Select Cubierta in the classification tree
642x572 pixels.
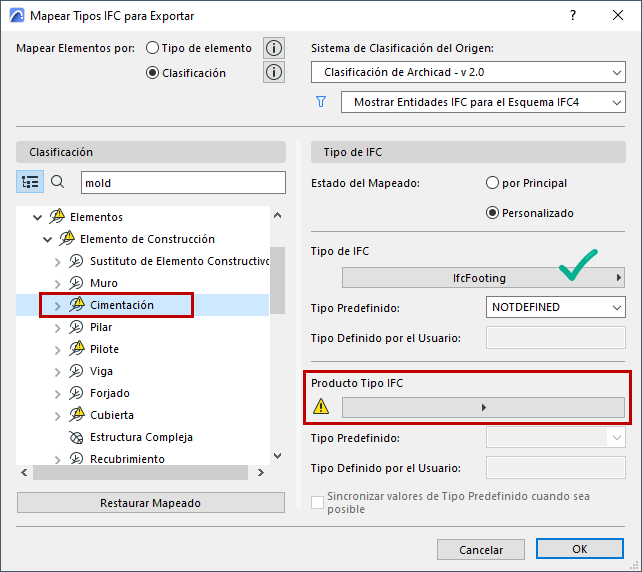[x=111, y=415]
